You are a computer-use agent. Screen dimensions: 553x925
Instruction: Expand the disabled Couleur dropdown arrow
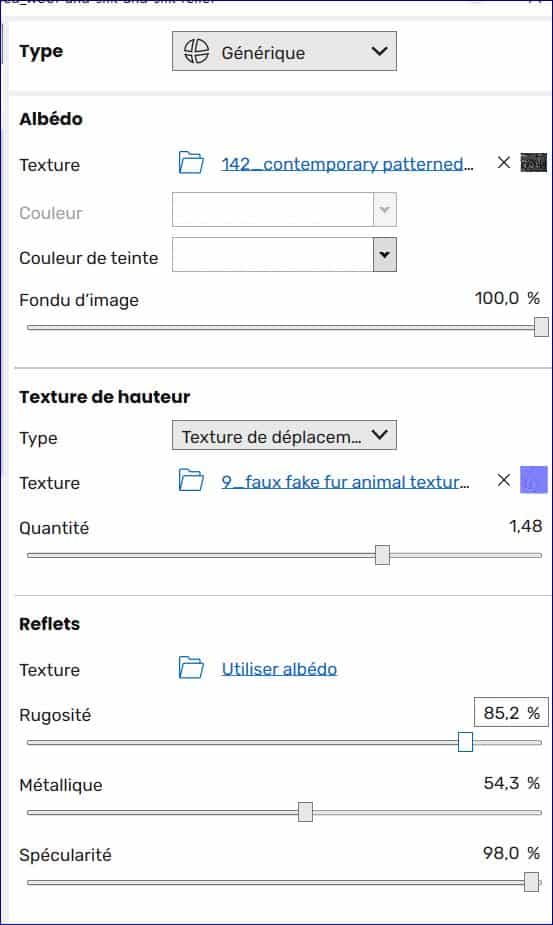[385, 209]
